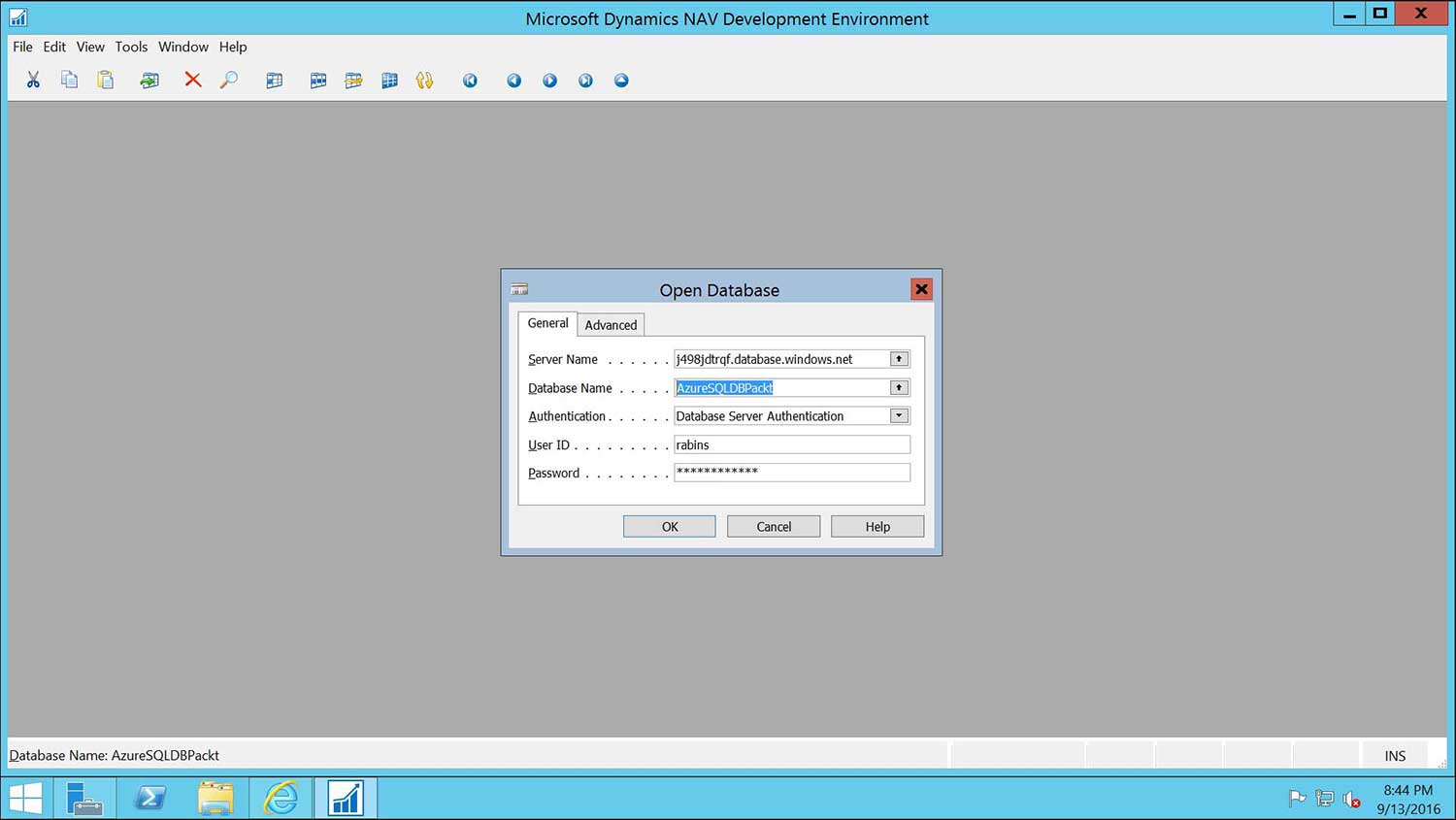Open PowerShell from the taskbar
The image size is (1456, 820).
click(x=150, y=797)
